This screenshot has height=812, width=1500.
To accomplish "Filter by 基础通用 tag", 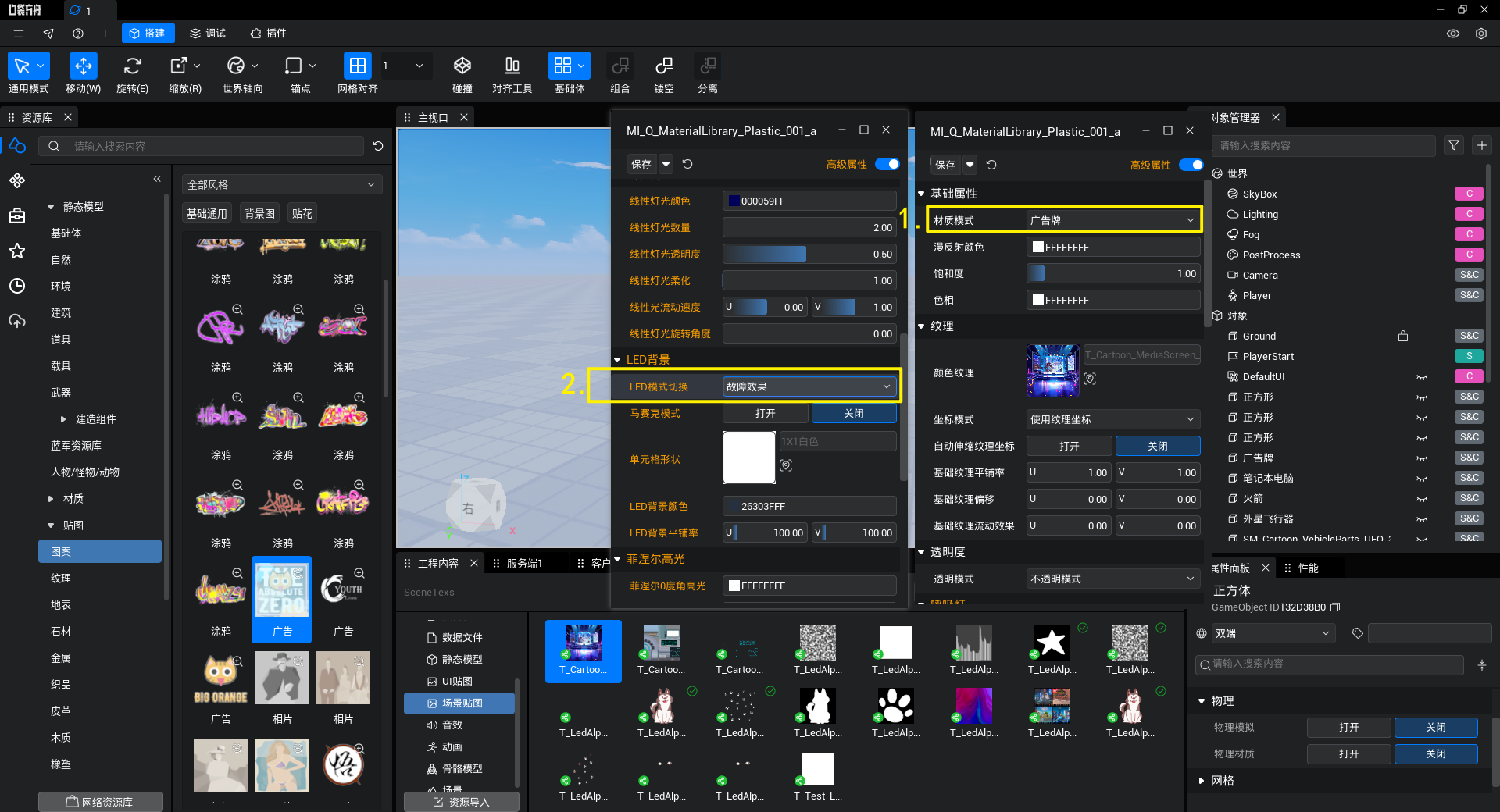I will 207,213.
